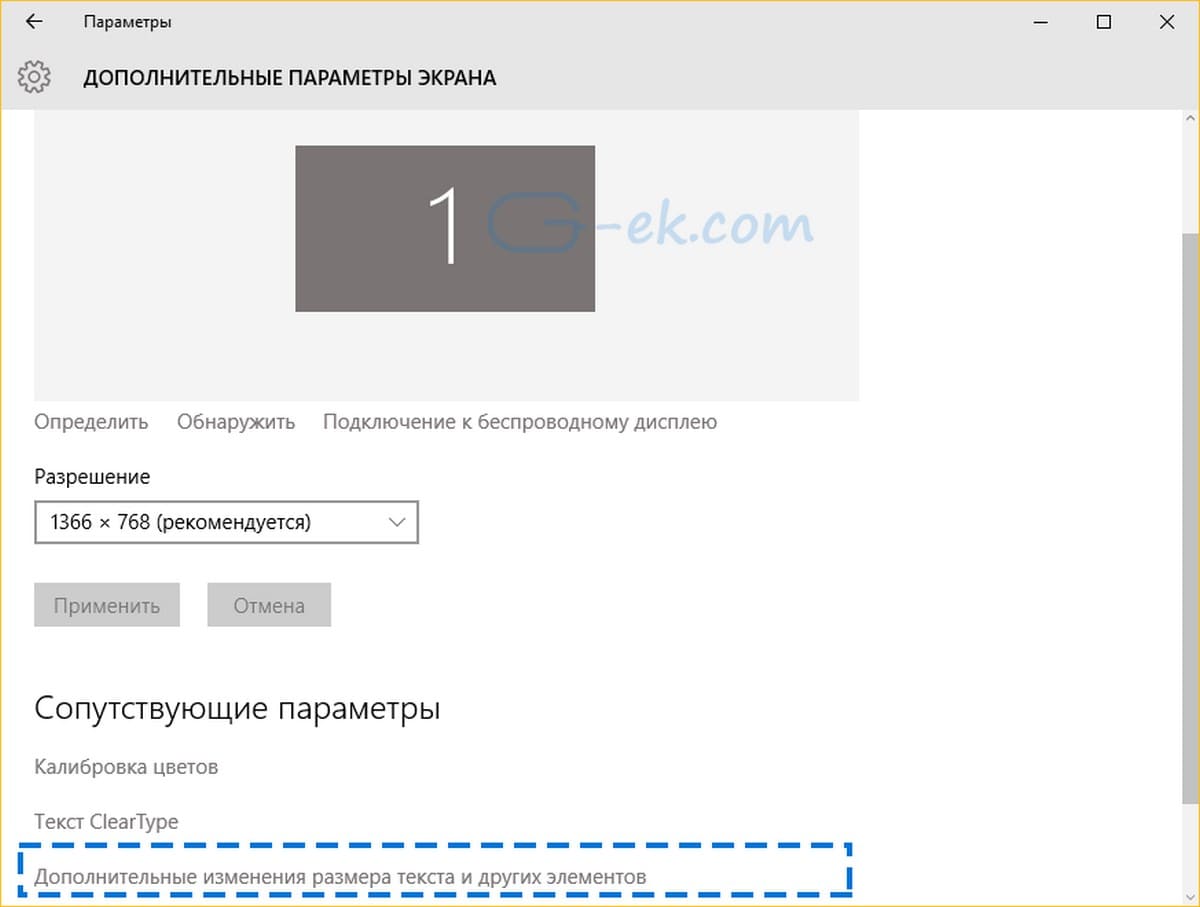Click the chevron on the resolution selector
The image size is (1200, 907).
tap(395, 521)
